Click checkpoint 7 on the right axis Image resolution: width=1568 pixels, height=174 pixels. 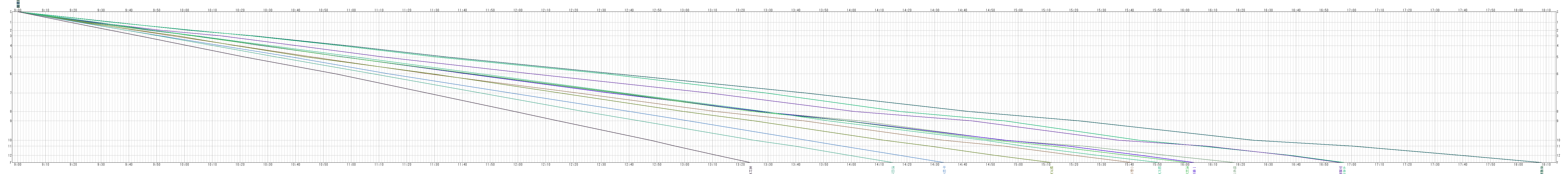[x=1557, y=93]
